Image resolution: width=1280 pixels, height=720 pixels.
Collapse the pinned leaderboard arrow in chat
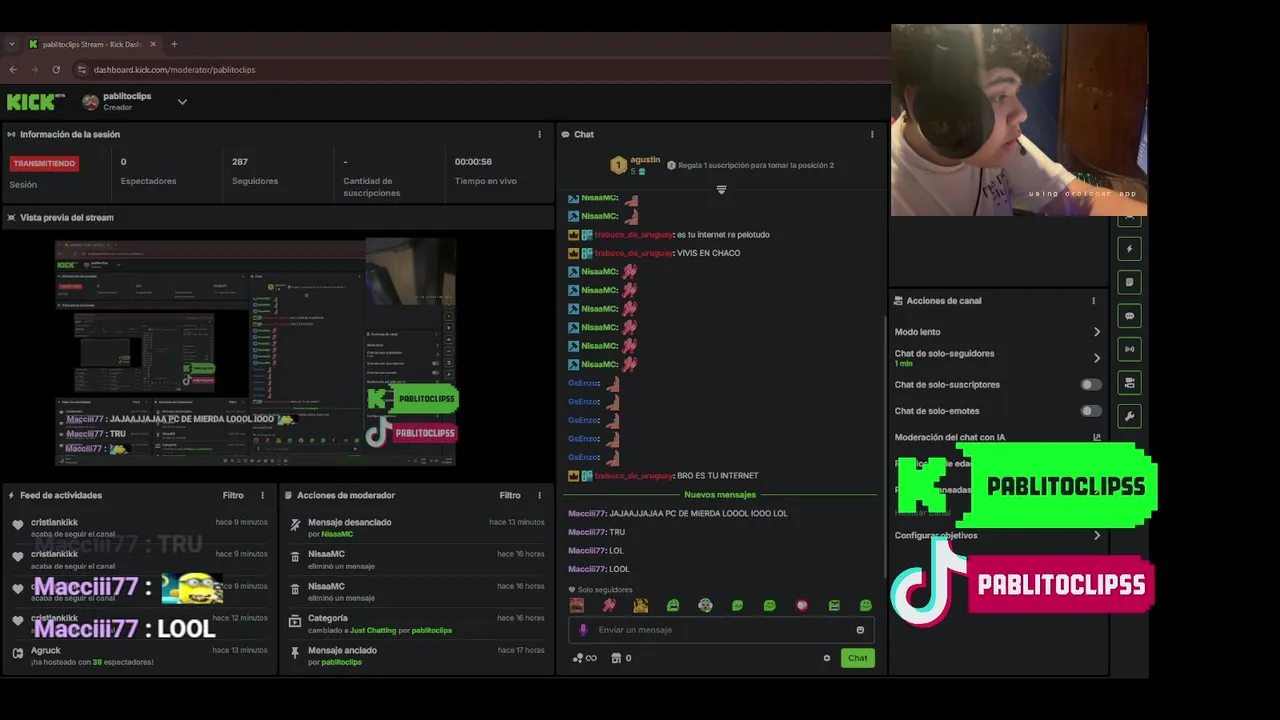coord(721,189)
